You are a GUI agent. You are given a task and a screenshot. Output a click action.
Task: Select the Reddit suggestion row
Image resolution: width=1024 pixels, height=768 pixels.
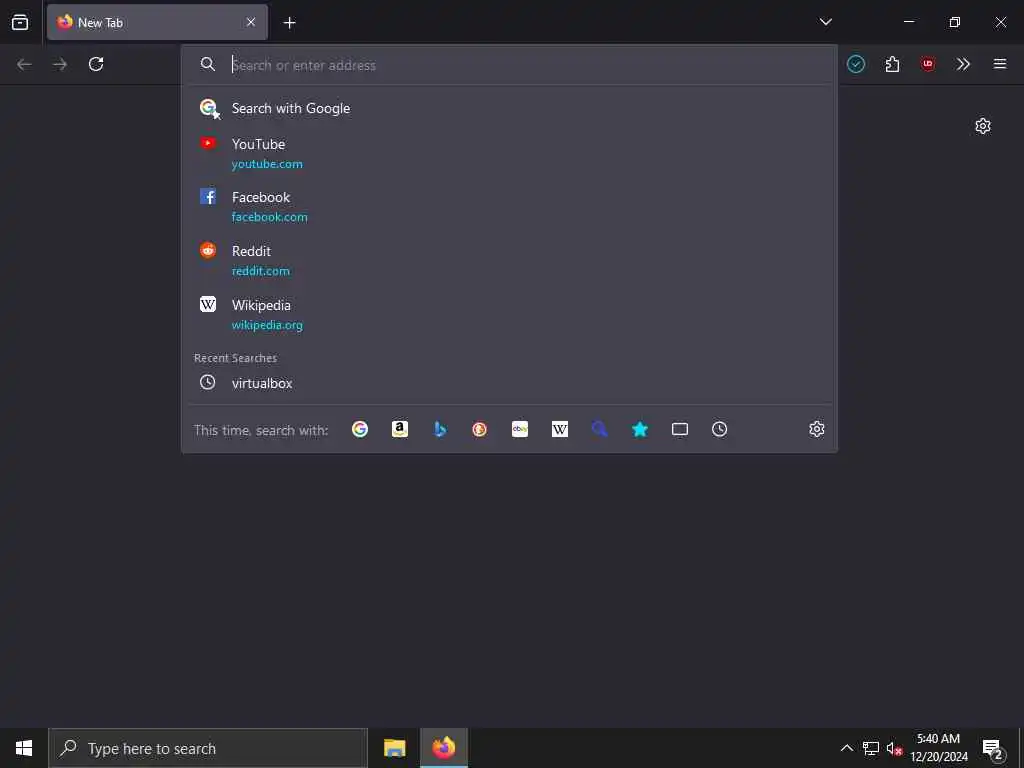pyautogui.click(x=509, y=261)
